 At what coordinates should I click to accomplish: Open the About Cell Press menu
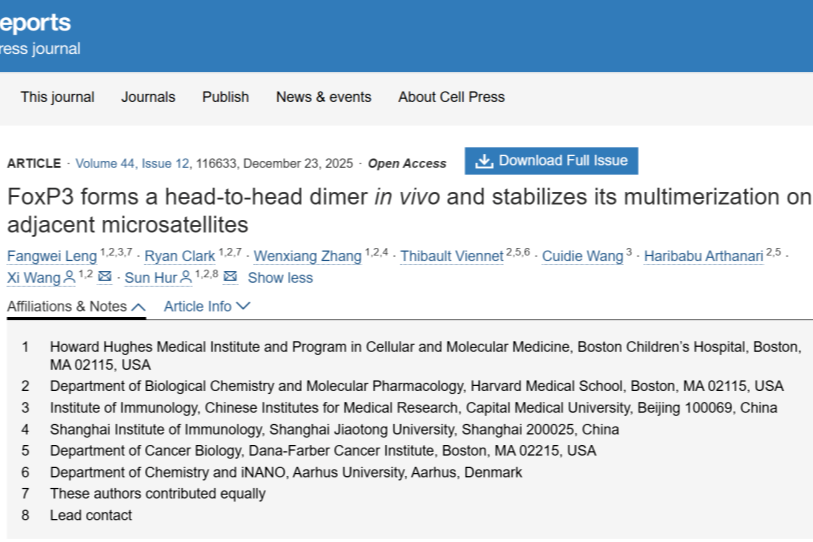(x=451, y=97)
